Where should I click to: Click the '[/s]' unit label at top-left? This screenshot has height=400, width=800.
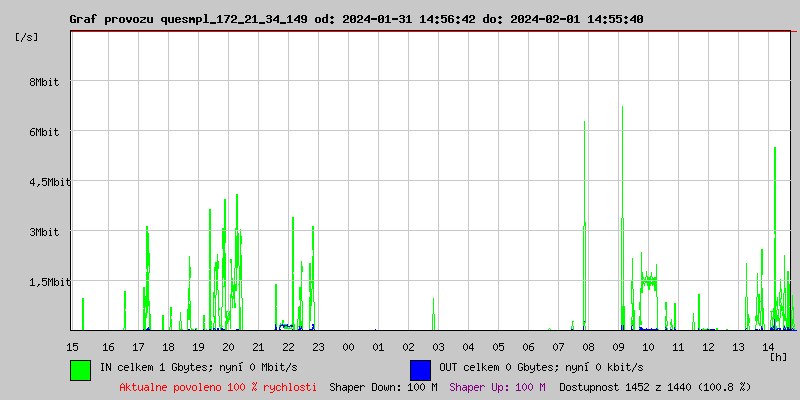click(x=27, y=37)
